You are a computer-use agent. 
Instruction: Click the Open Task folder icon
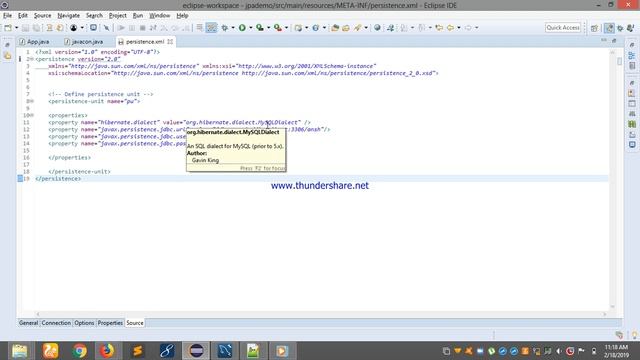346,28
